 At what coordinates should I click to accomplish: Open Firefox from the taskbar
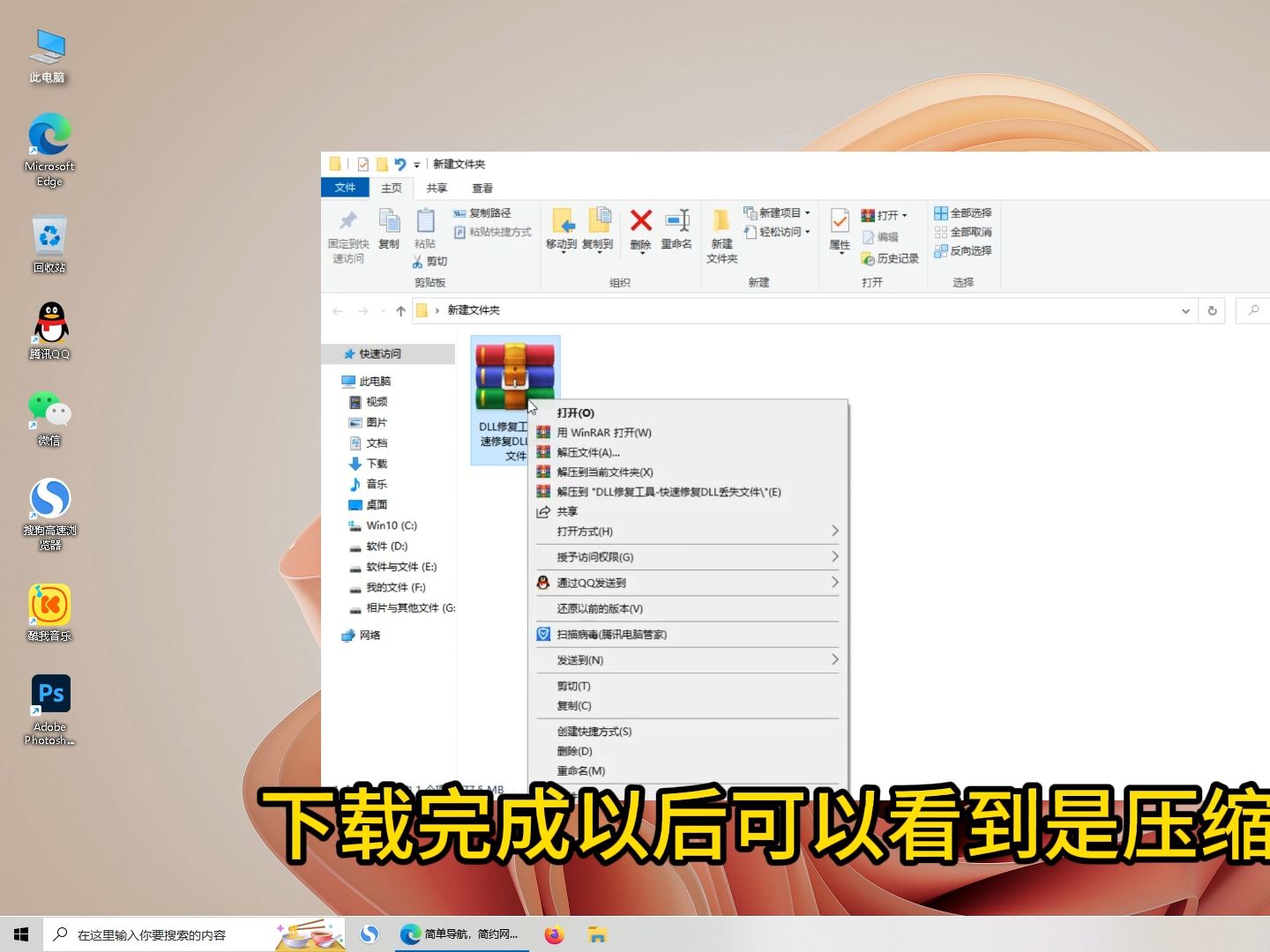click(554, 934)
